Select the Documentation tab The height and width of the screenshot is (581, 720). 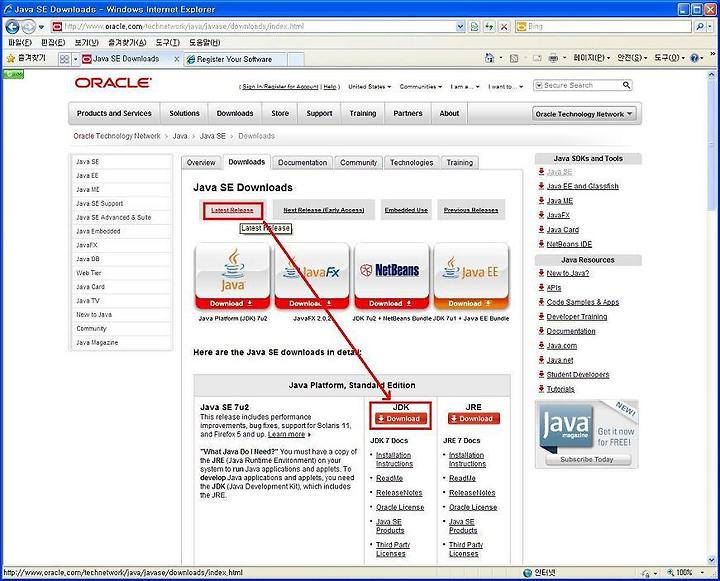[302, 163]
